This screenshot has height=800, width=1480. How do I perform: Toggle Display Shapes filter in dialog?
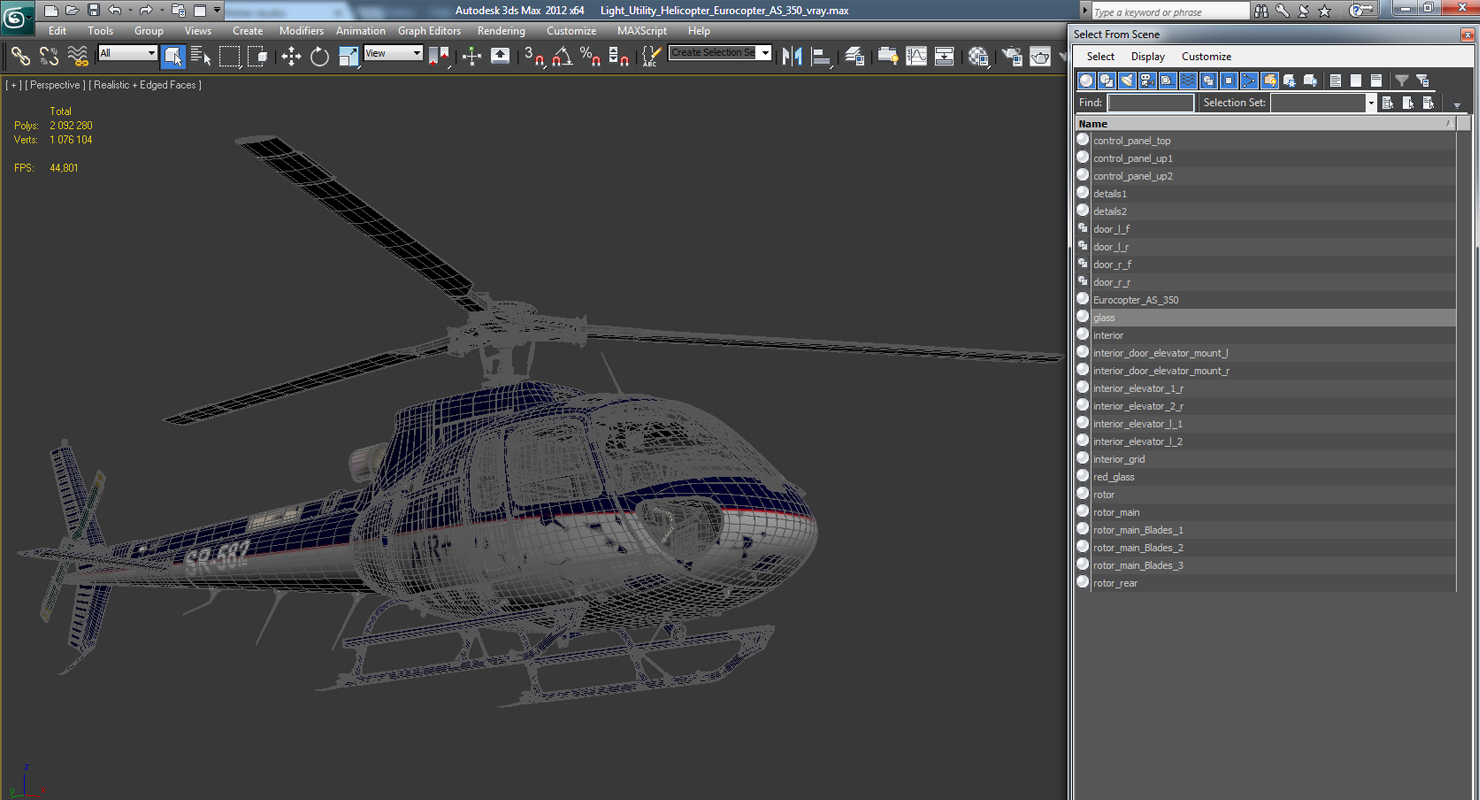1106,80
